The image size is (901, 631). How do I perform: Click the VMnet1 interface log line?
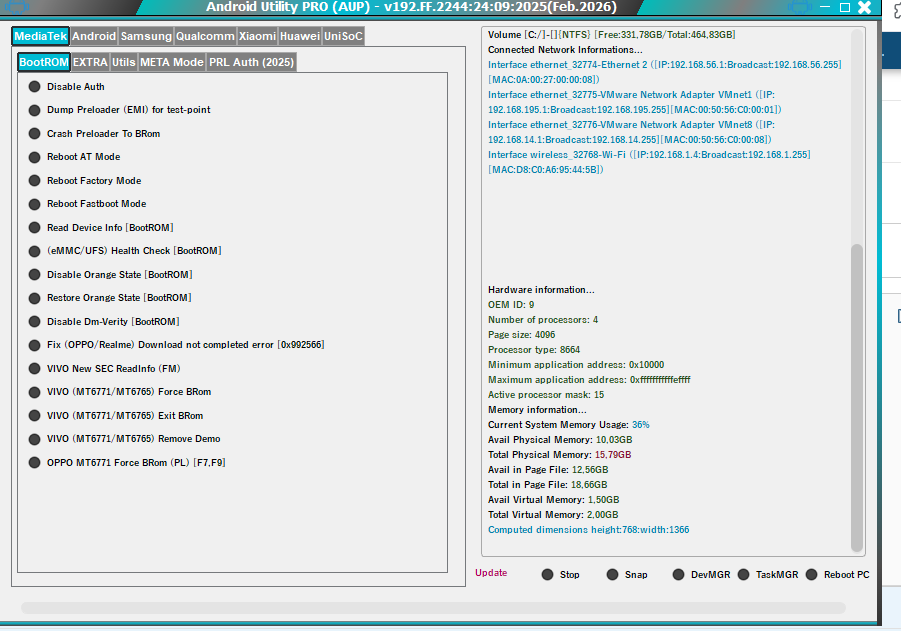coord(635,102)
